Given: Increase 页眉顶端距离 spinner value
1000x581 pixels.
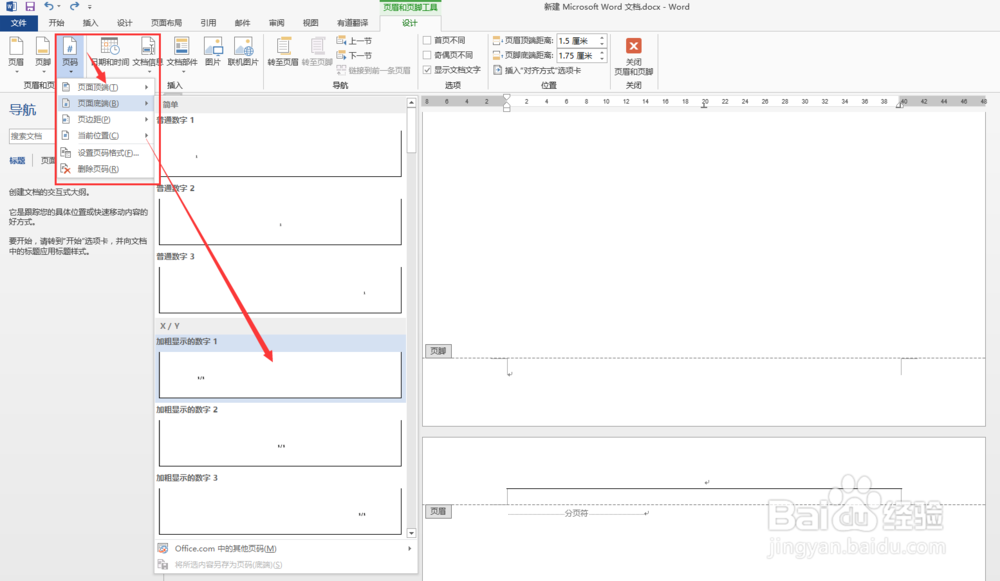Looking at the screenshot, I should [602, 38].
